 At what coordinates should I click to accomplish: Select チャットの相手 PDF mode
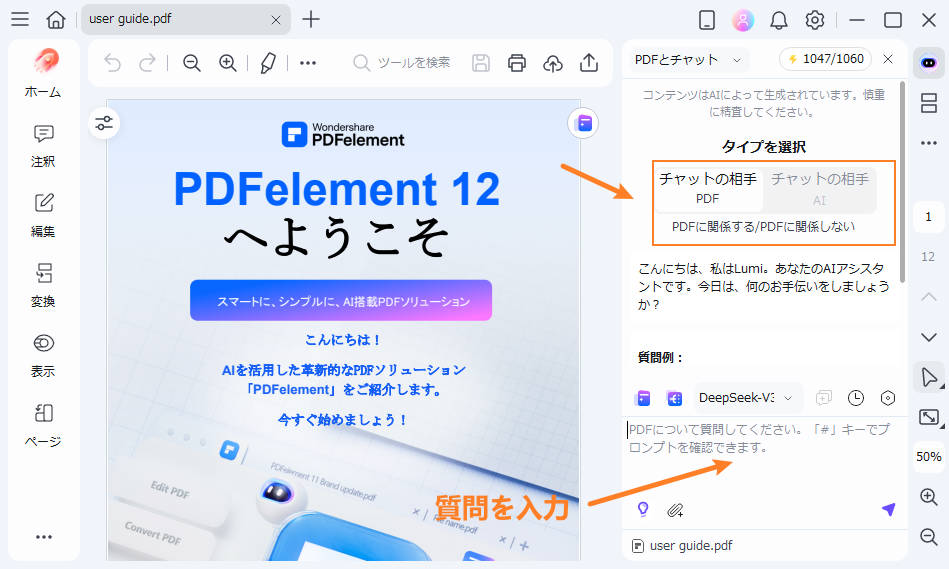click(x=708, y=188)
